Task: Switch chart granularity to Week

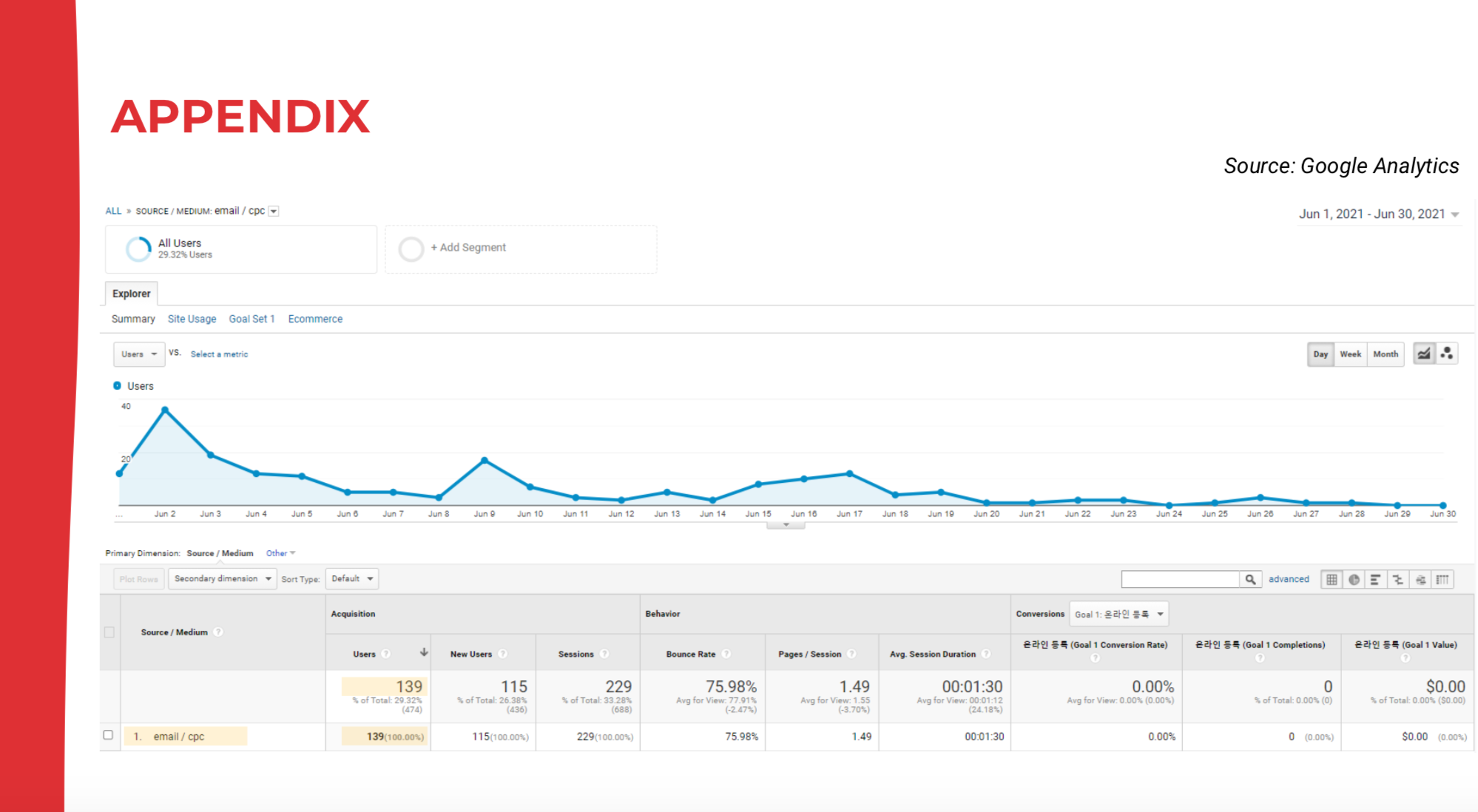Action: coord(1350,354)
